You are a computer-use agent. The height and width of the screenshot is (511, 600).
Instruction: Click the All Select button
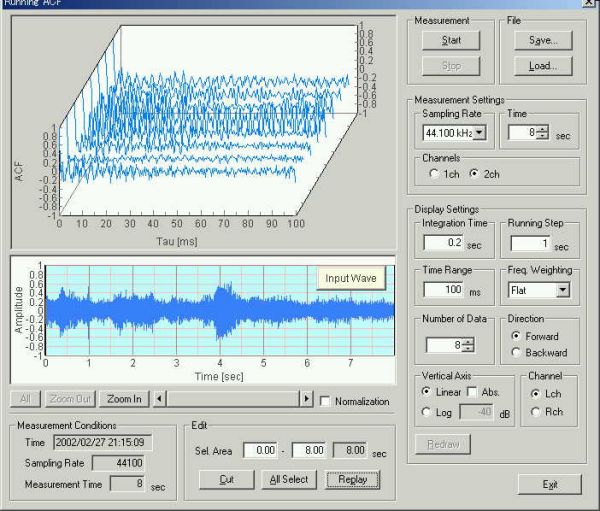(x=289, y=480)
